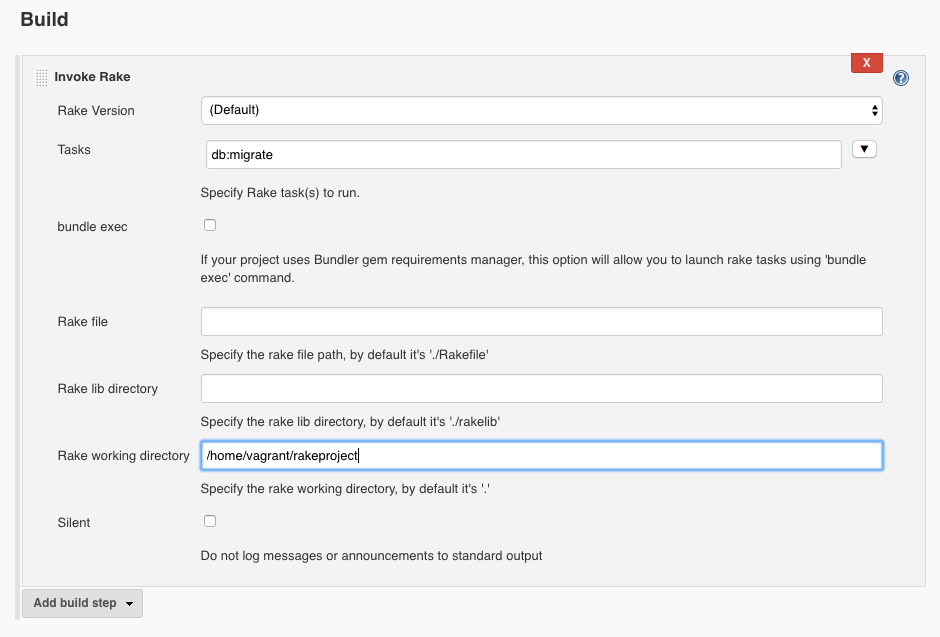Focus the Rake file input field
Viewport: 940px width, 637px height.
541,321
